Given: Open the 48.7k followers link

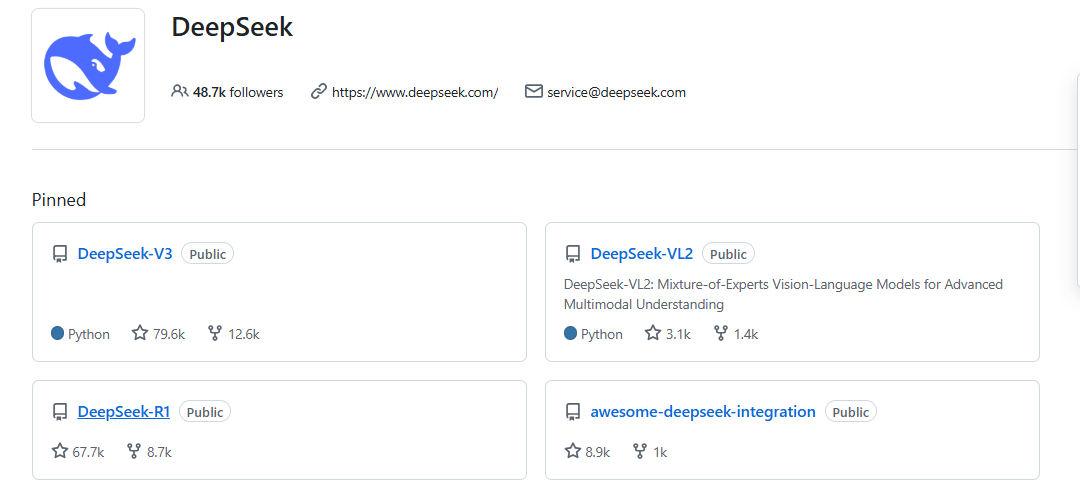Looking at the screenshot, I should [x=227, y=92].
